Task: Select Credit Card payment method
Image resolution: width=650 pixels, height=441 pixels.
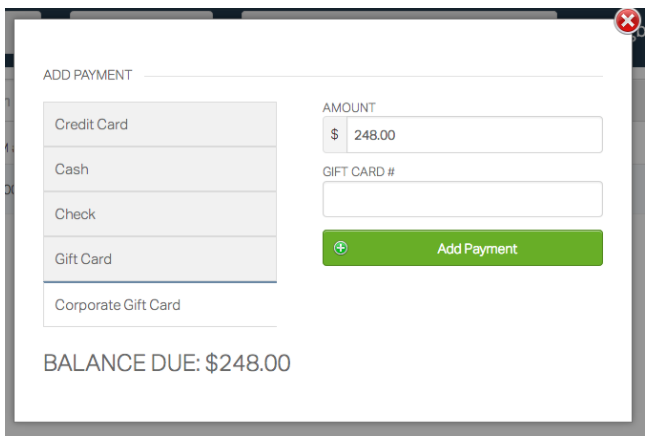Action: coord(160,124)
